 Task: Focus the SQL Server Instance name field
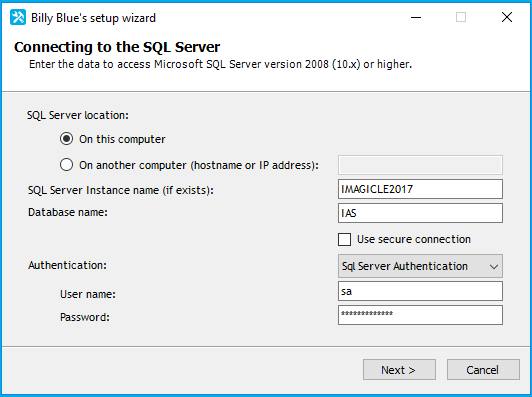(x=420, y=189)
